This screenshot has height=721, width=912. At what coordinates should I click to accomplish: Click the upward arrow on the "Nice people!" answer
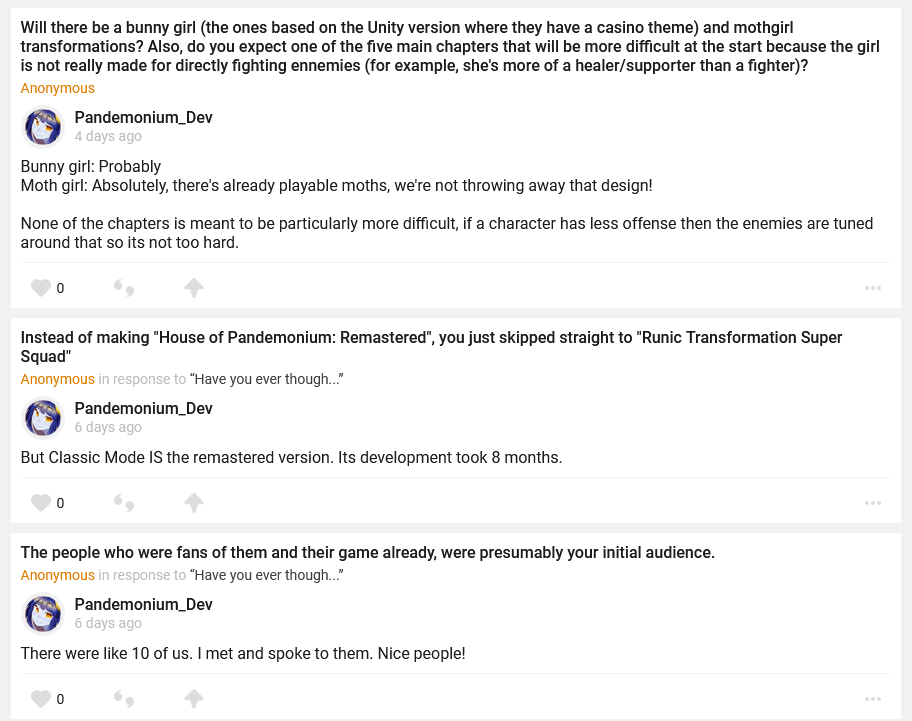tap(194, 699)
